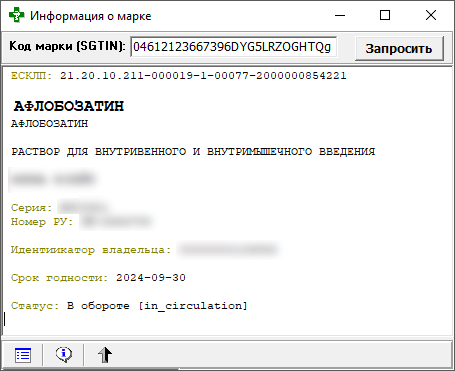Click the Запросить button
Viewport: 455px width, 371px height.
click(x=399, y=49)
